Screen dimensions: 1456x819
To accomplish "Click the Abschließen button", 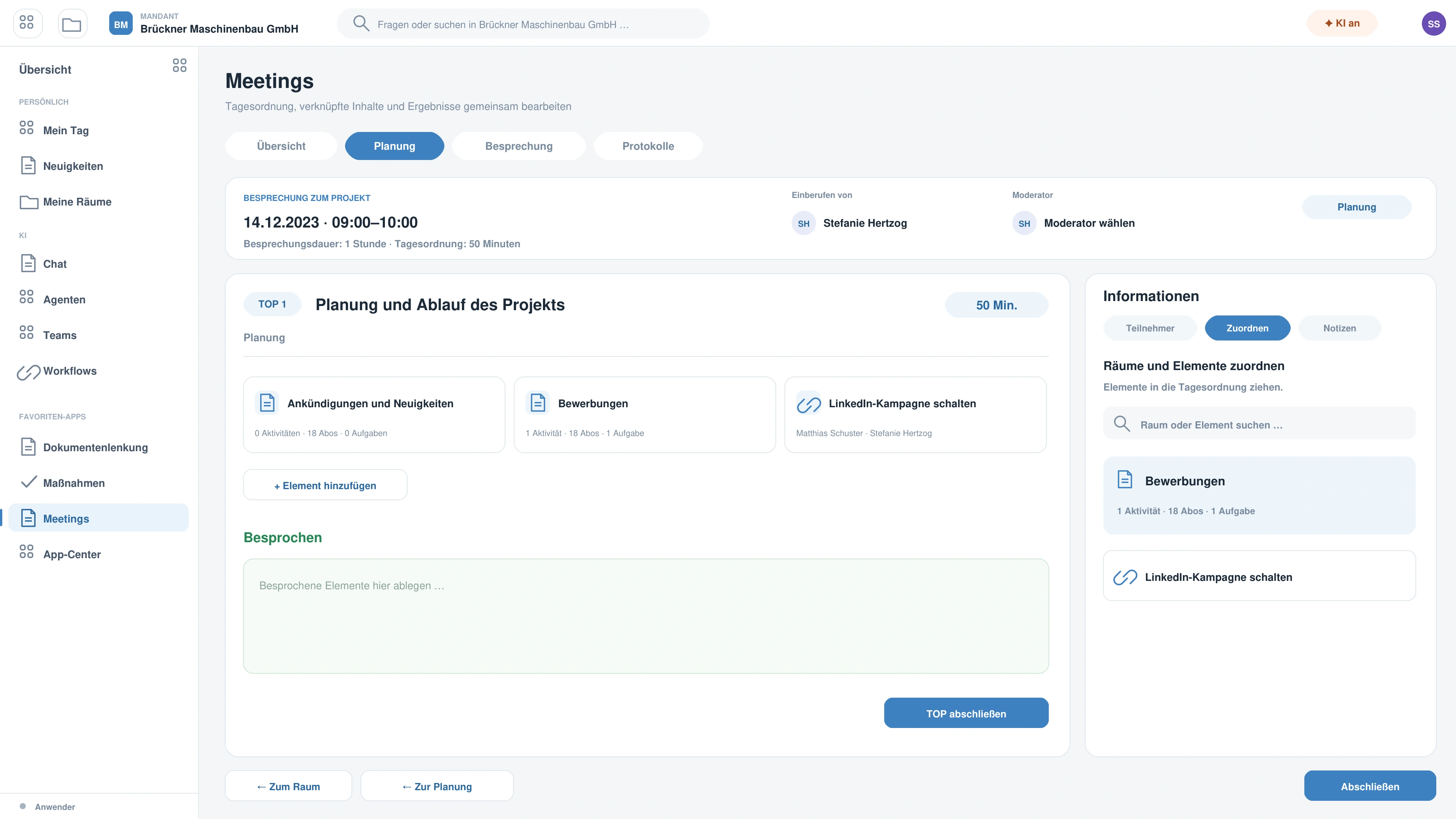I will 1370,786.
